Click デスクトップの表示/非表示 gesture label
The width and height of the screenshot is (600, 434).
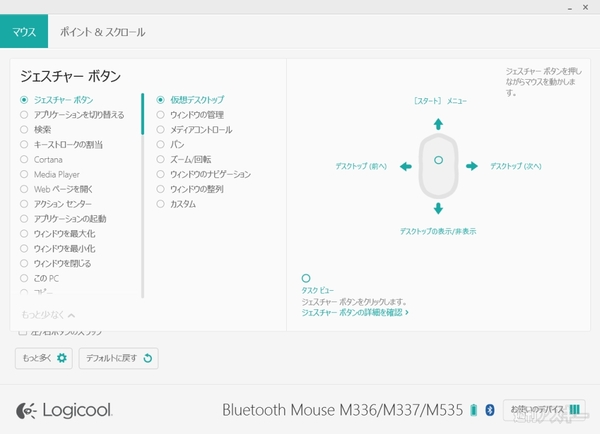[438, 231]
